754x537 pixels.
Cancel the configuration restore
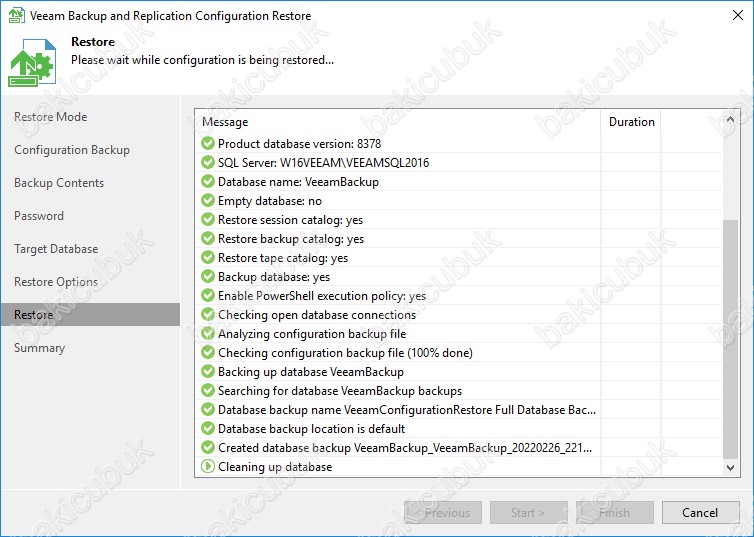coord(700,512)
